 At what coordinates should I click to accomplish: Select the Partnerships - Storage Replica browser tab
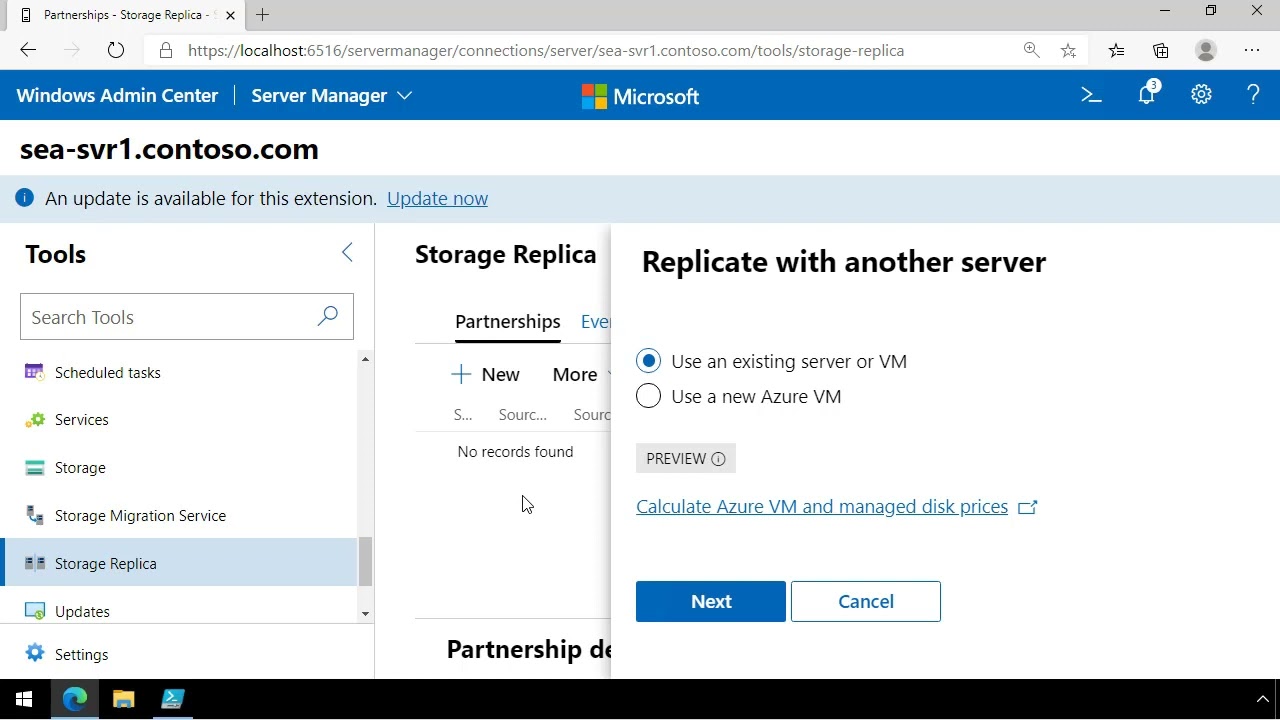pyautogui.click(x=124, y=15)
